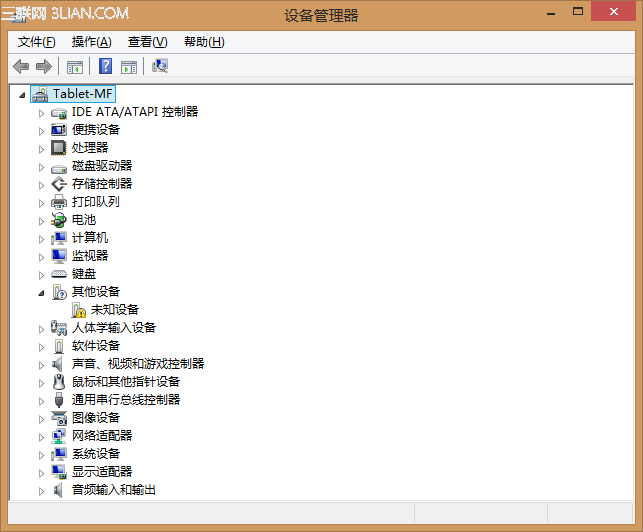
Task: Click the 监视器 monitor icon
Action: tap(59, 256)
